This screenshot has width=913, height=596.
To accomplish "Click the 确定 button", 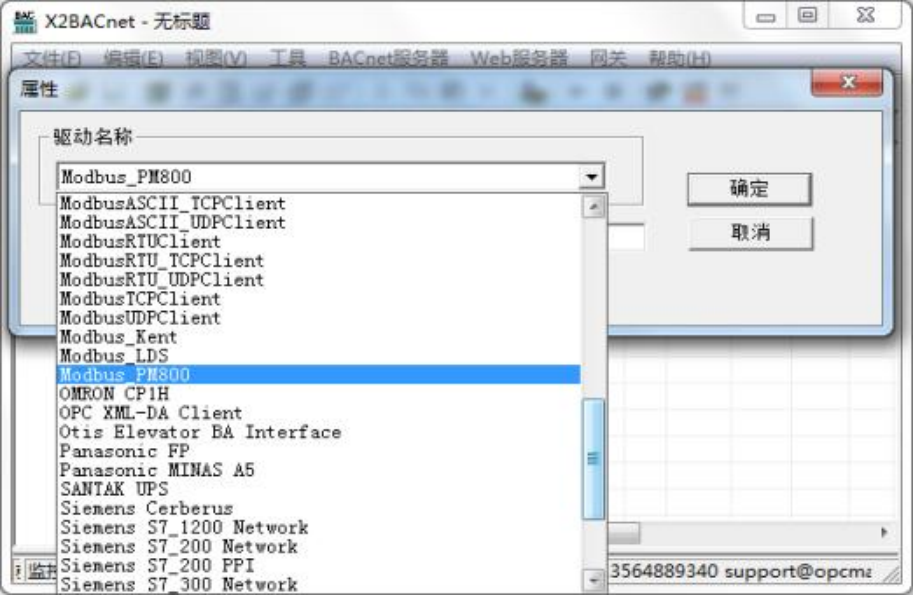I will (749, 189).
